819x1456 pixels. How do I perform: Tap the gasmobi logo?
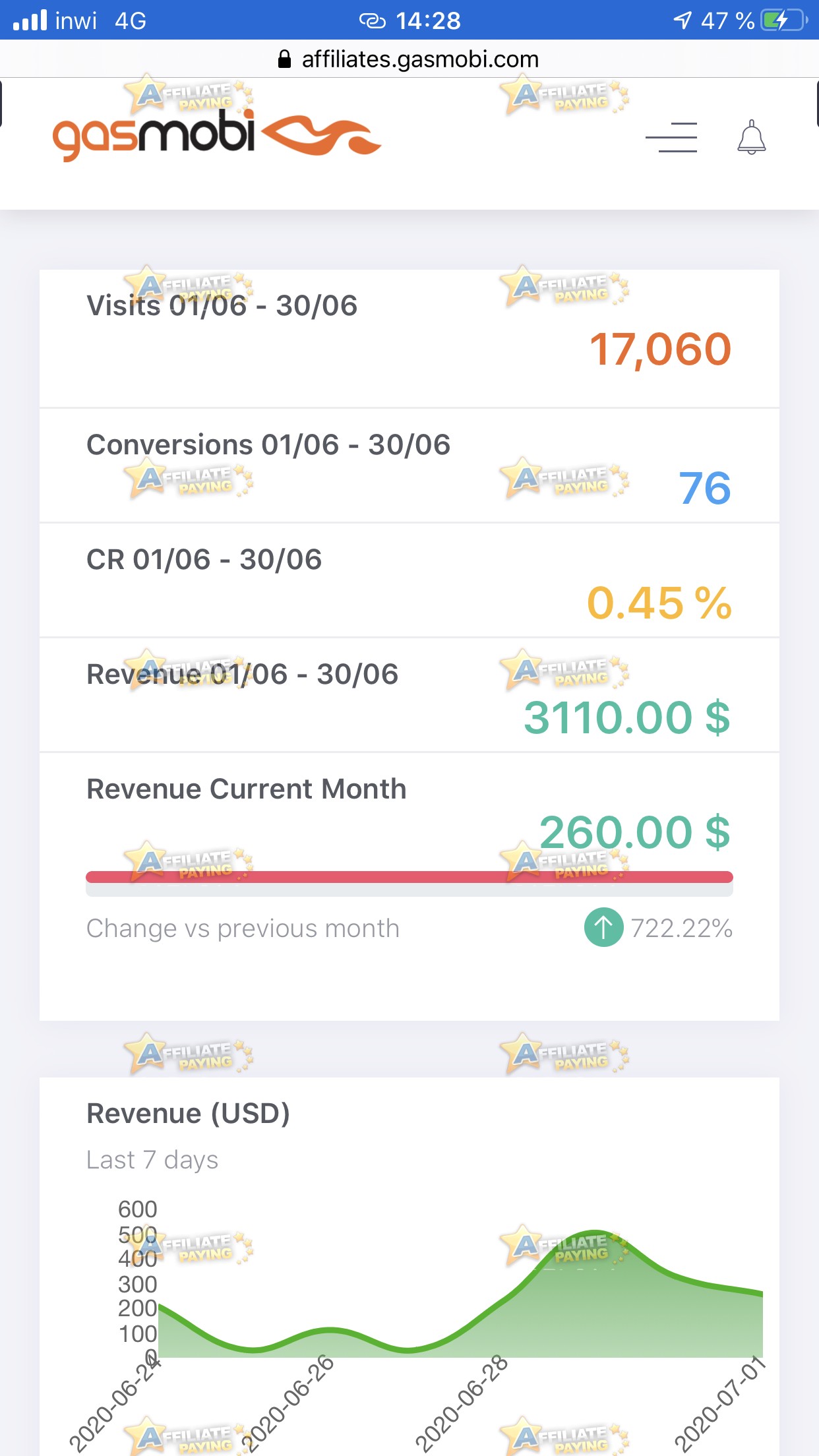click(216, 135)
